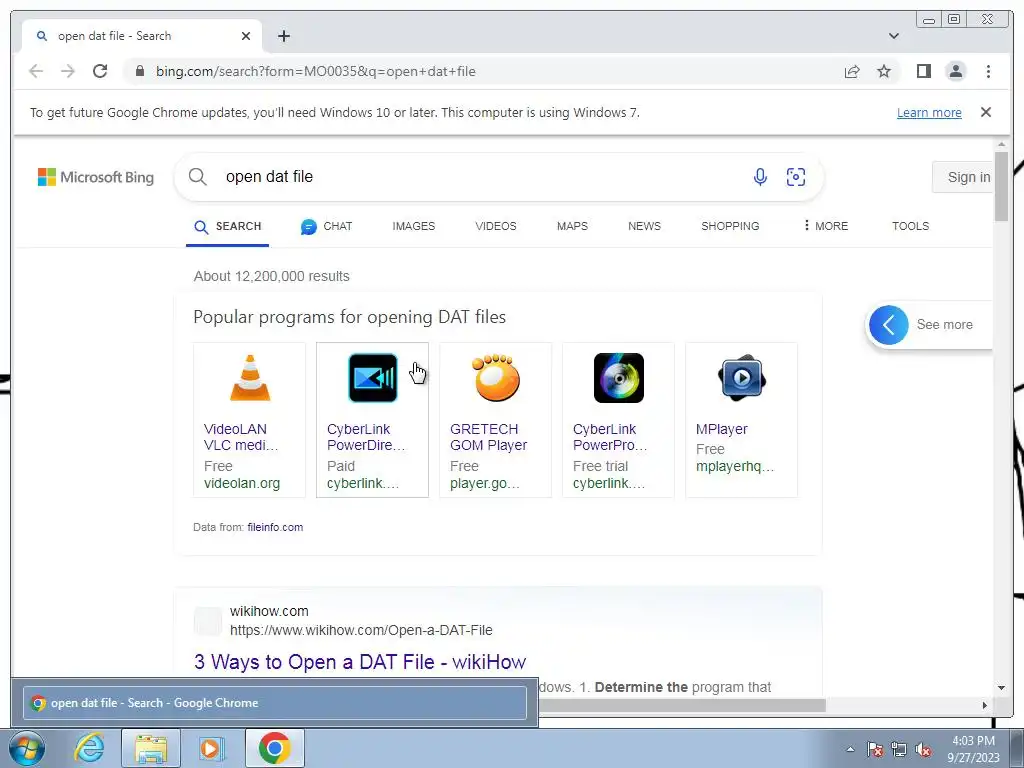Open CyberLink PowerDirector title link
The image size is (1024, 768).
tap(366, 437)
